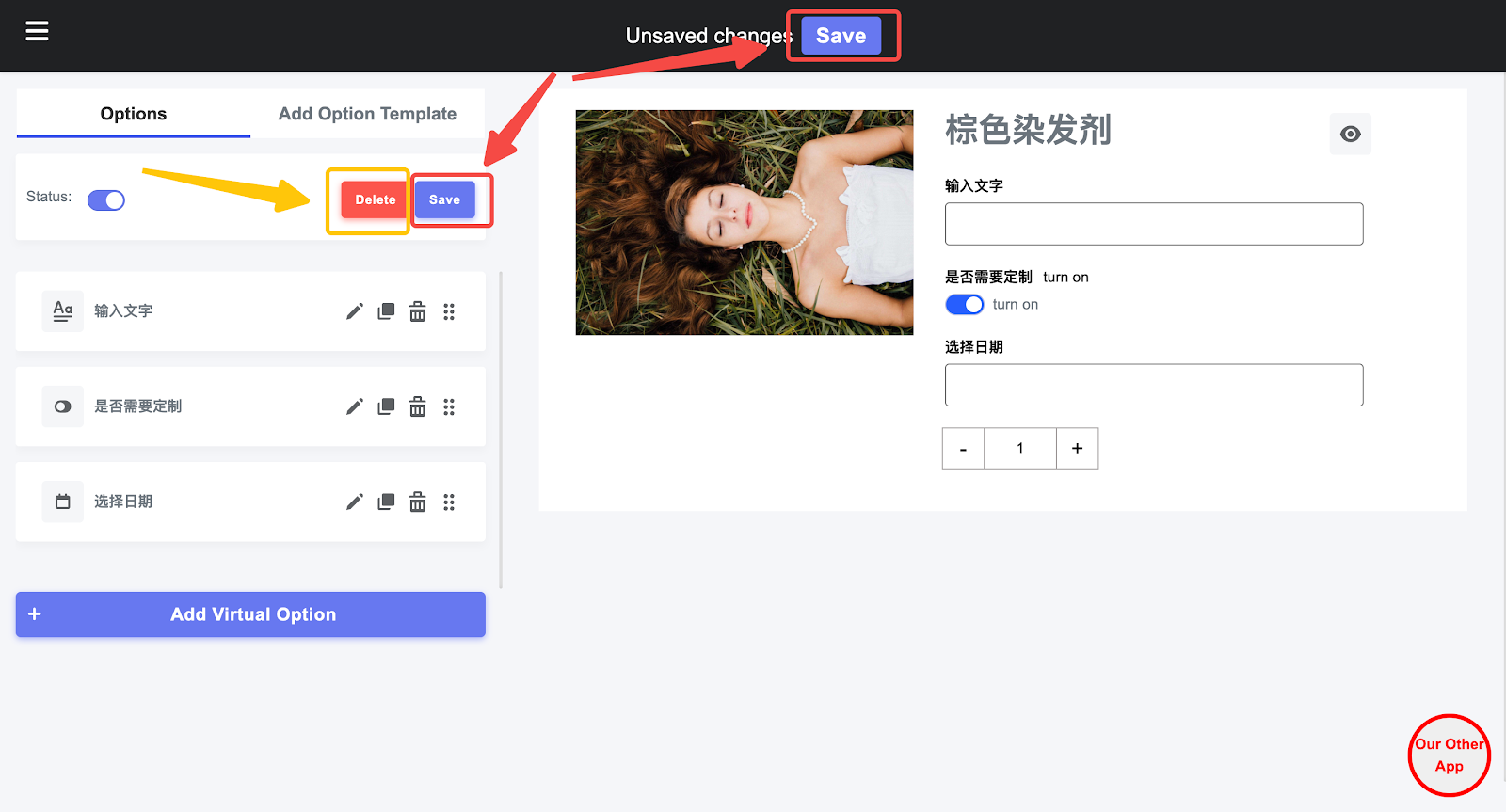Toggle the Status switch off
The height and width of the screenshot is (812, 1506).
point(106,199)
